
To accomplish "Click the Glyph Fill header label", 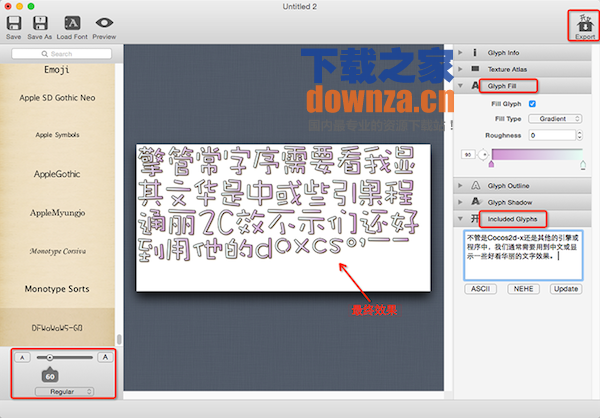I will [x=502, y=86].
